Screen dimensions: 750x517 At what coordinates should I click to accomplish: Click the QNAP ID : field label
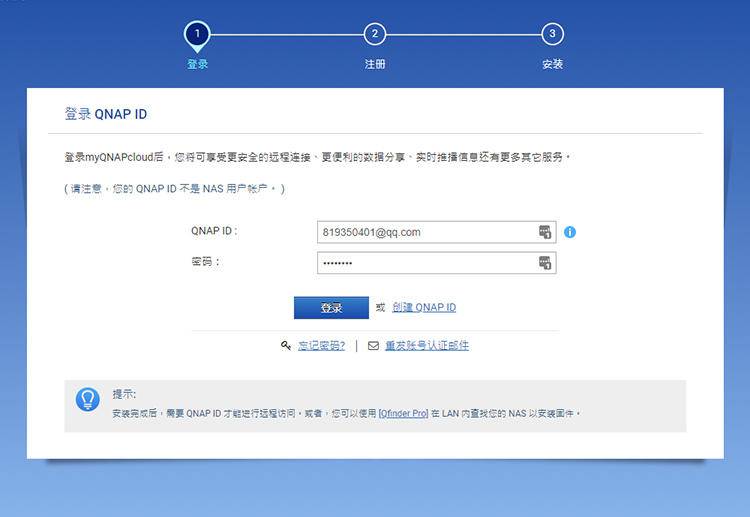point(214,231)
